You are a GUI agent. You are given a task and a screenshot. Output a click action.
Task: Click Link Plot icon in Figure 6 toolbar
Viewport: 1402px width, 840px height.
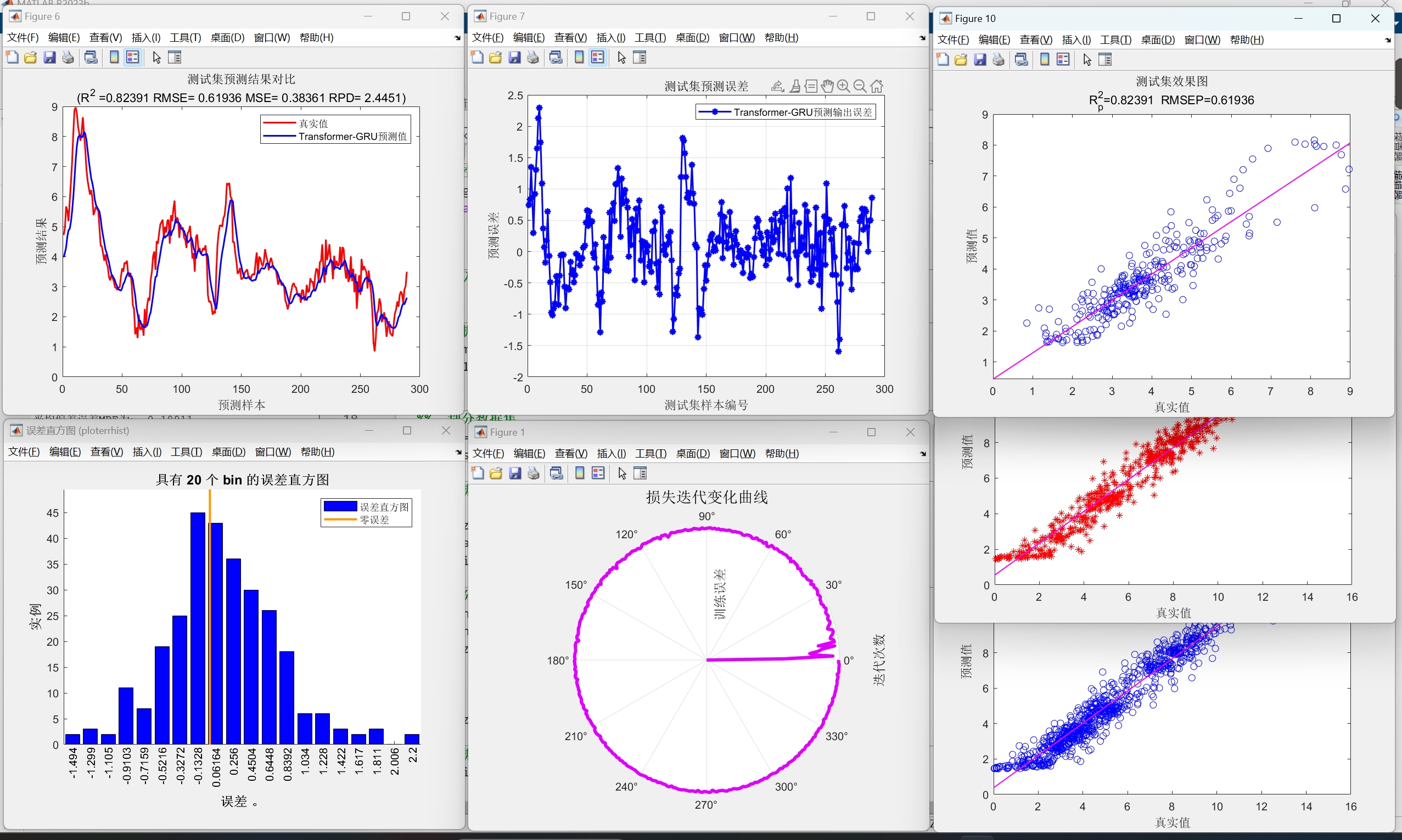91,57
